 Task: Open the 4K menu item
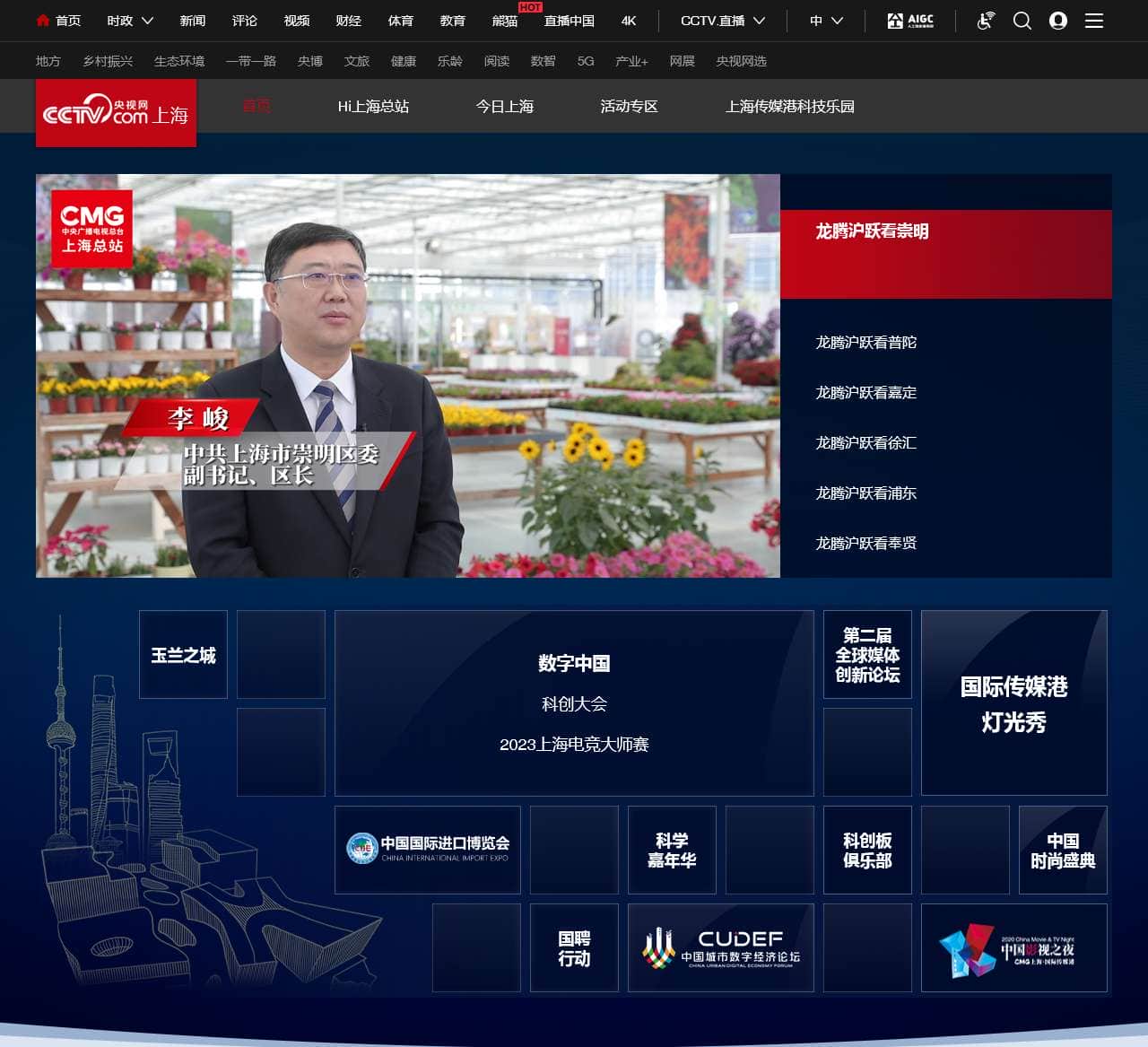click(629, 21)
